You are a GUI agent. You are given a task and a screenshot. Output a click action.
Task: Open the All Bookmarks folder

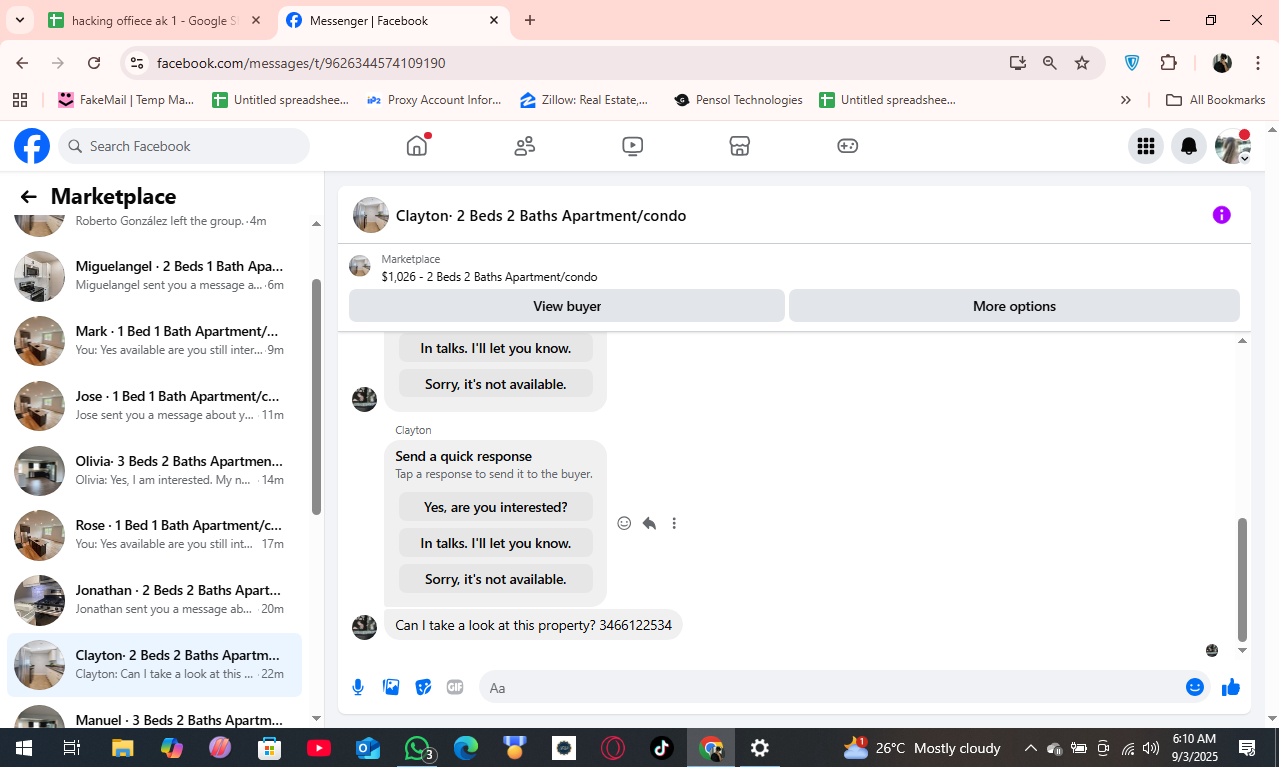click(1215, 100)
